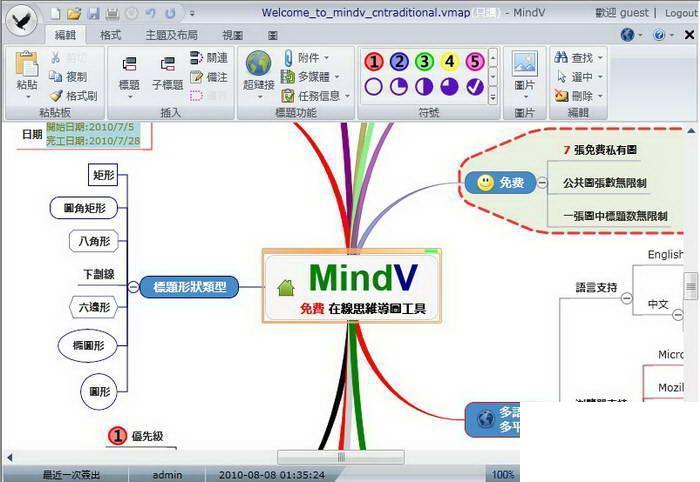Screen dimensions: 700x482
Task: Open a file with the folder icon
Action: (74, 13)
